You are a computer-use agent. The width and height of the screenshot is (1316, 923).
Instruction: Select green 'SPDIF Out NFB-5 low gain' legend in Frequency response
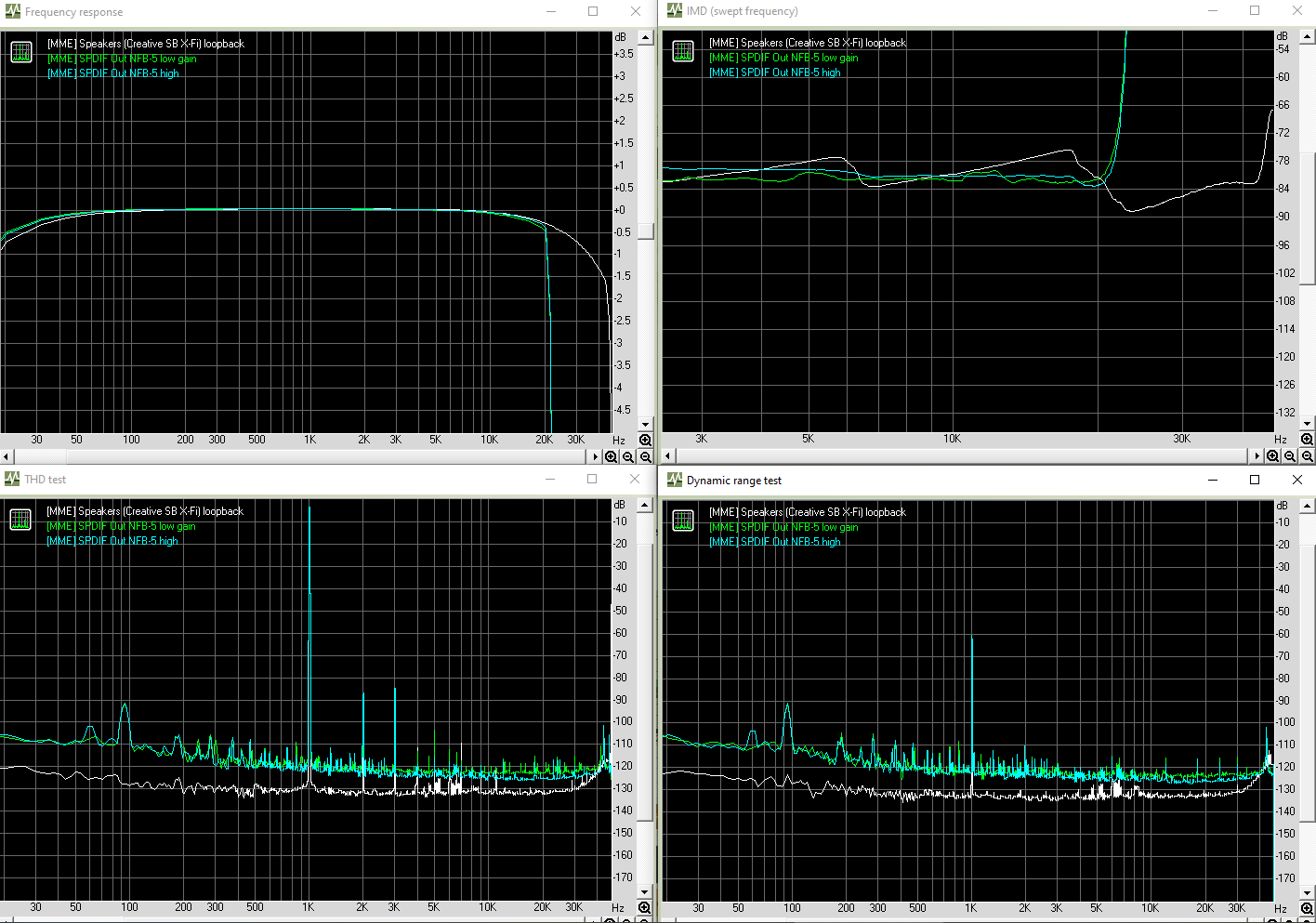click(x=122, y=59)
